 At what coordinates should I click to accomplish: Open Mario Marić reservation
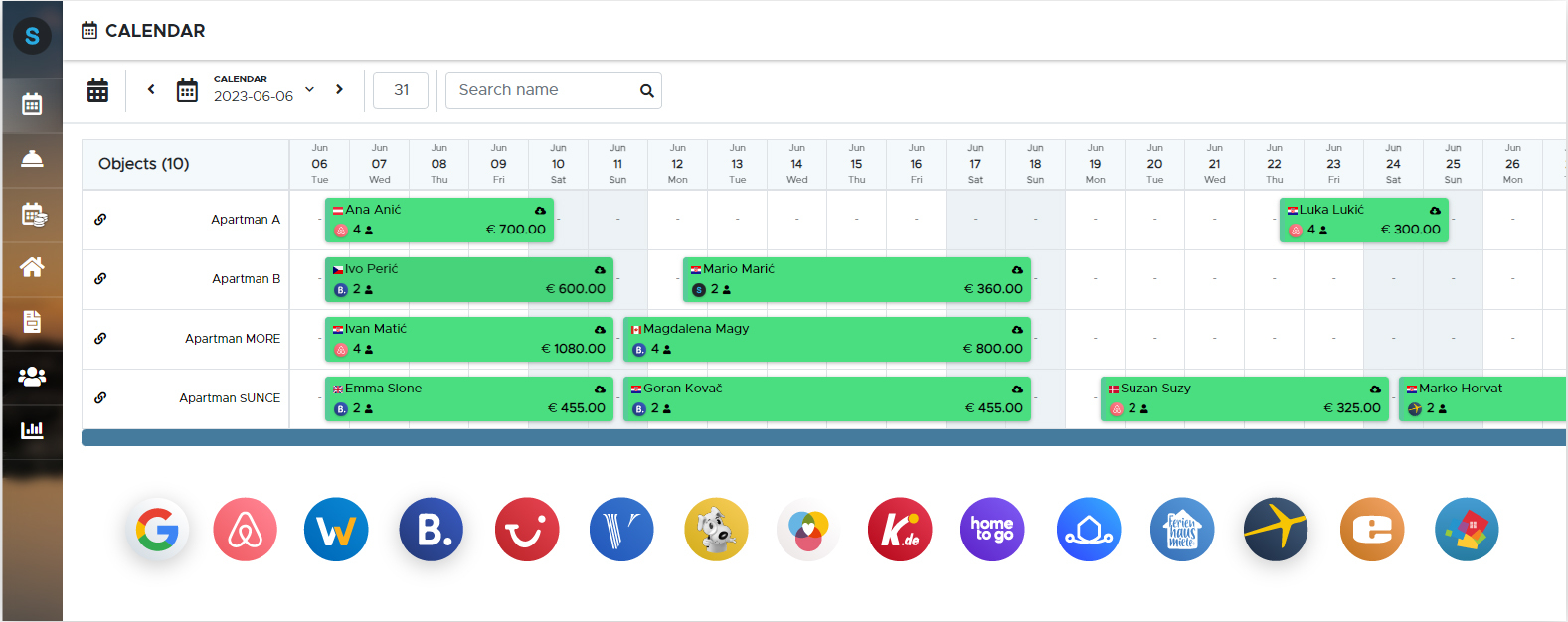point(857,279)
